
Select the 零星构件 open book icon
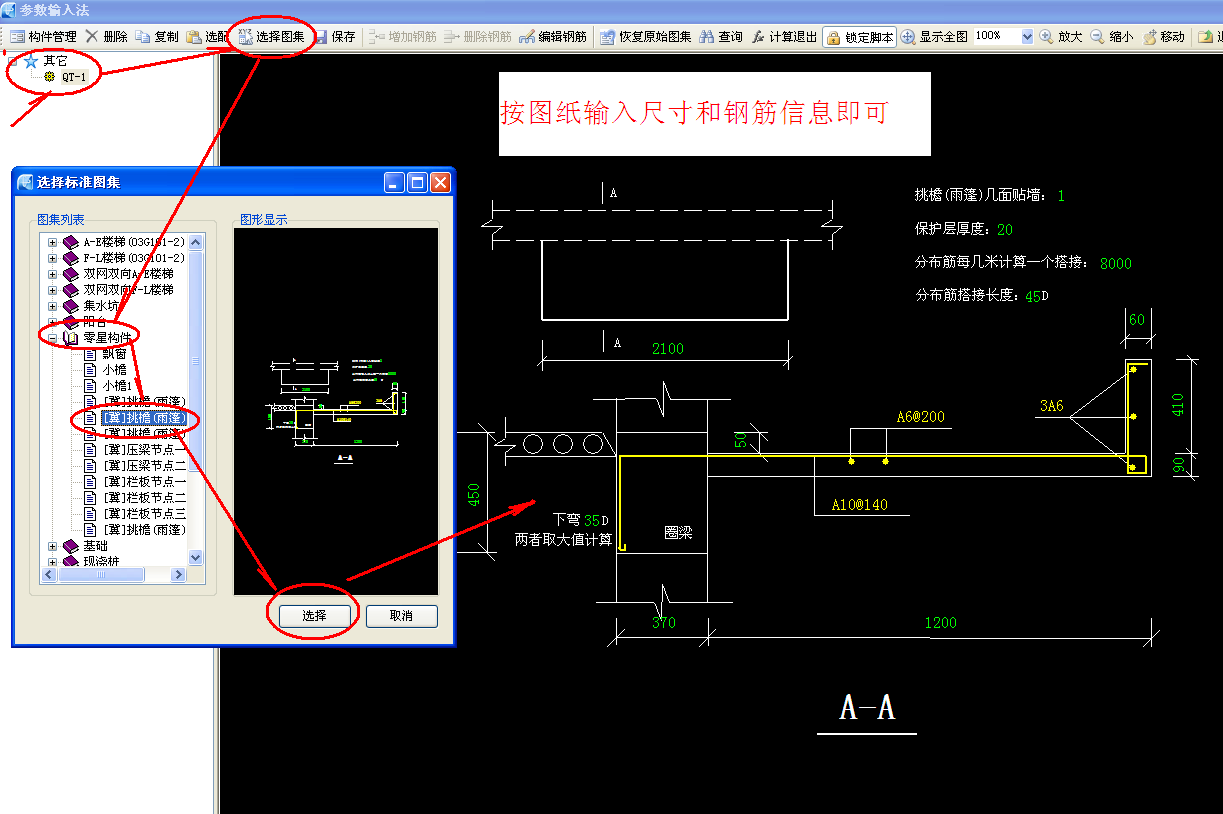[70, 338]
